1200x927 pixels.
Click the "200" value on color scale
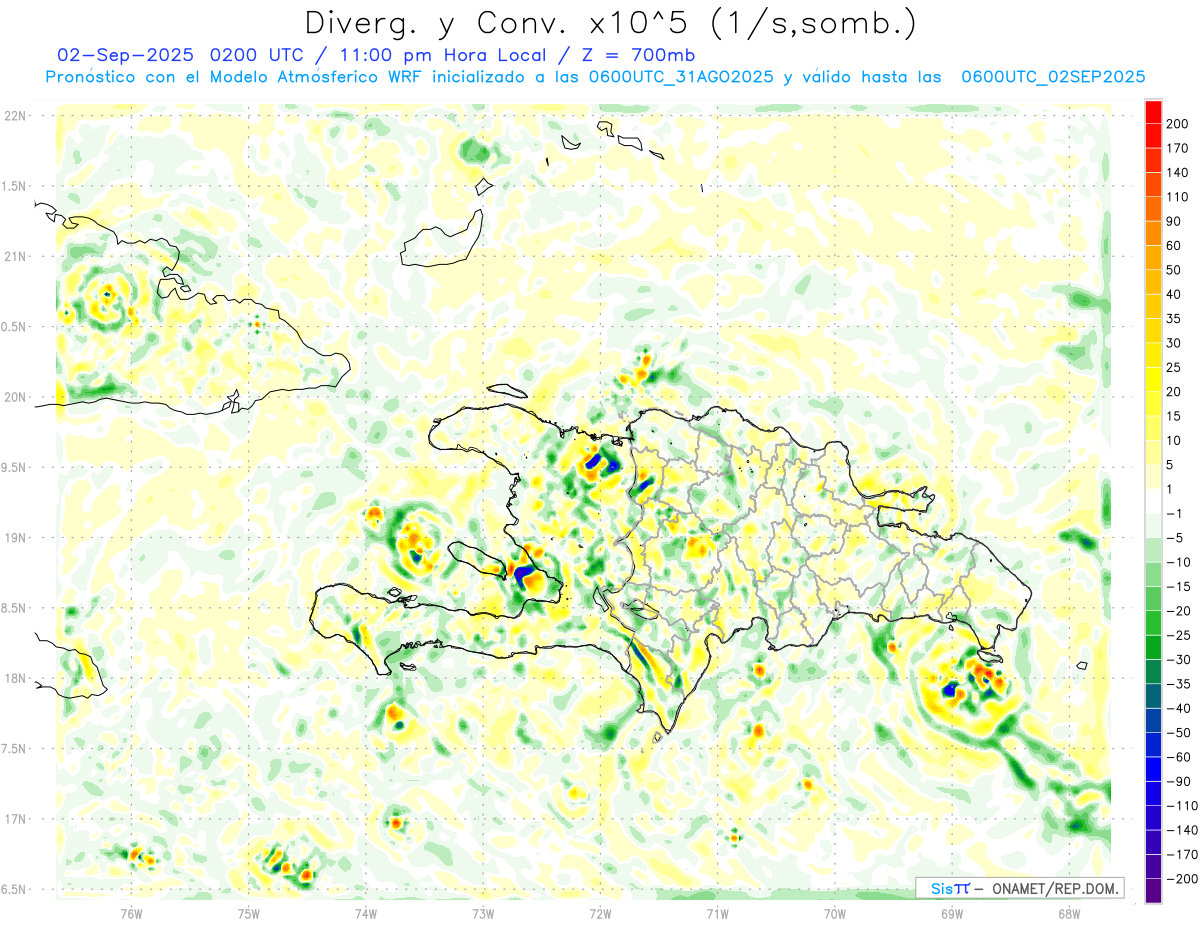click(1179, 123)
